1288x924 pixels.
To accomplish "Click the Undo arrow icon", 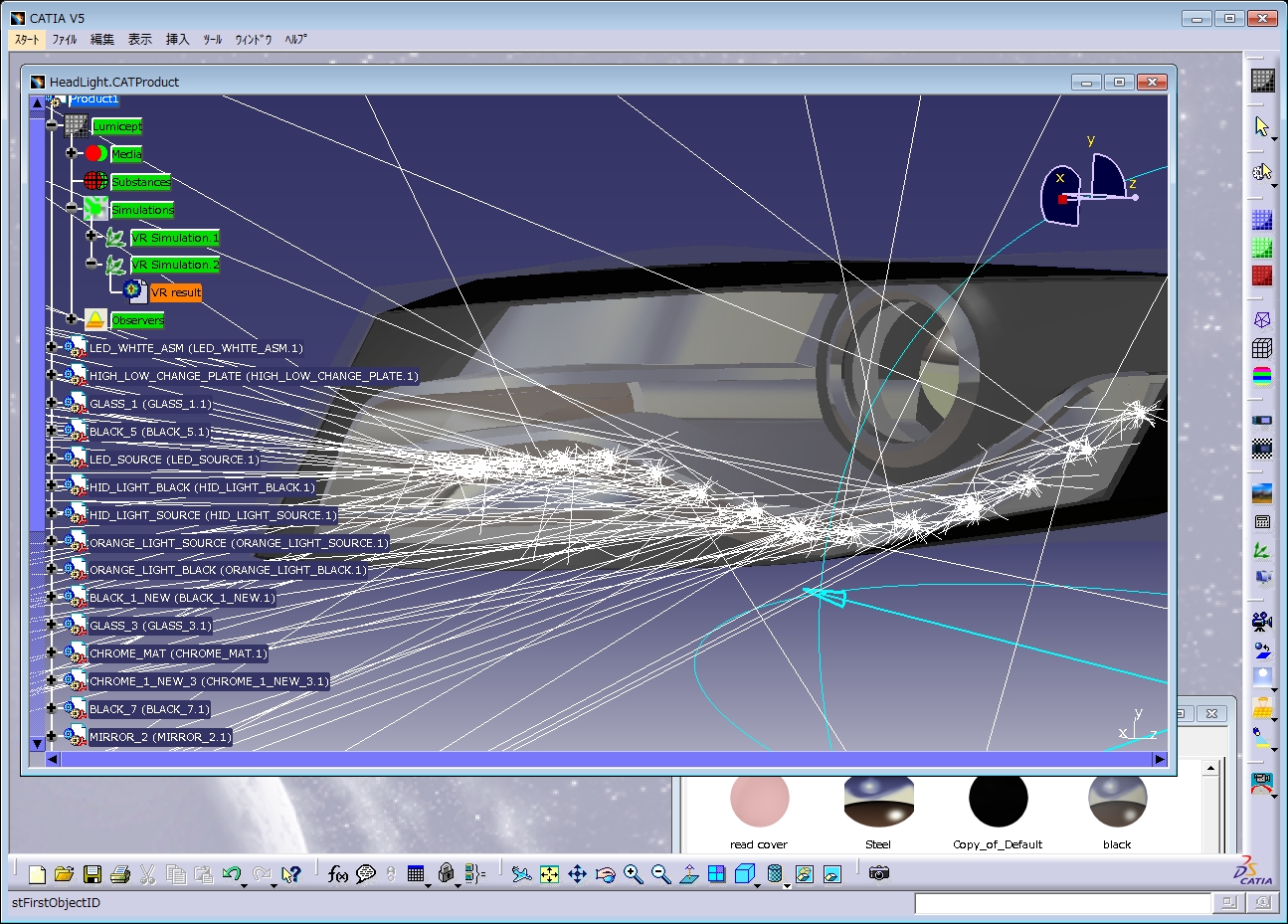I will pos(232,874).
